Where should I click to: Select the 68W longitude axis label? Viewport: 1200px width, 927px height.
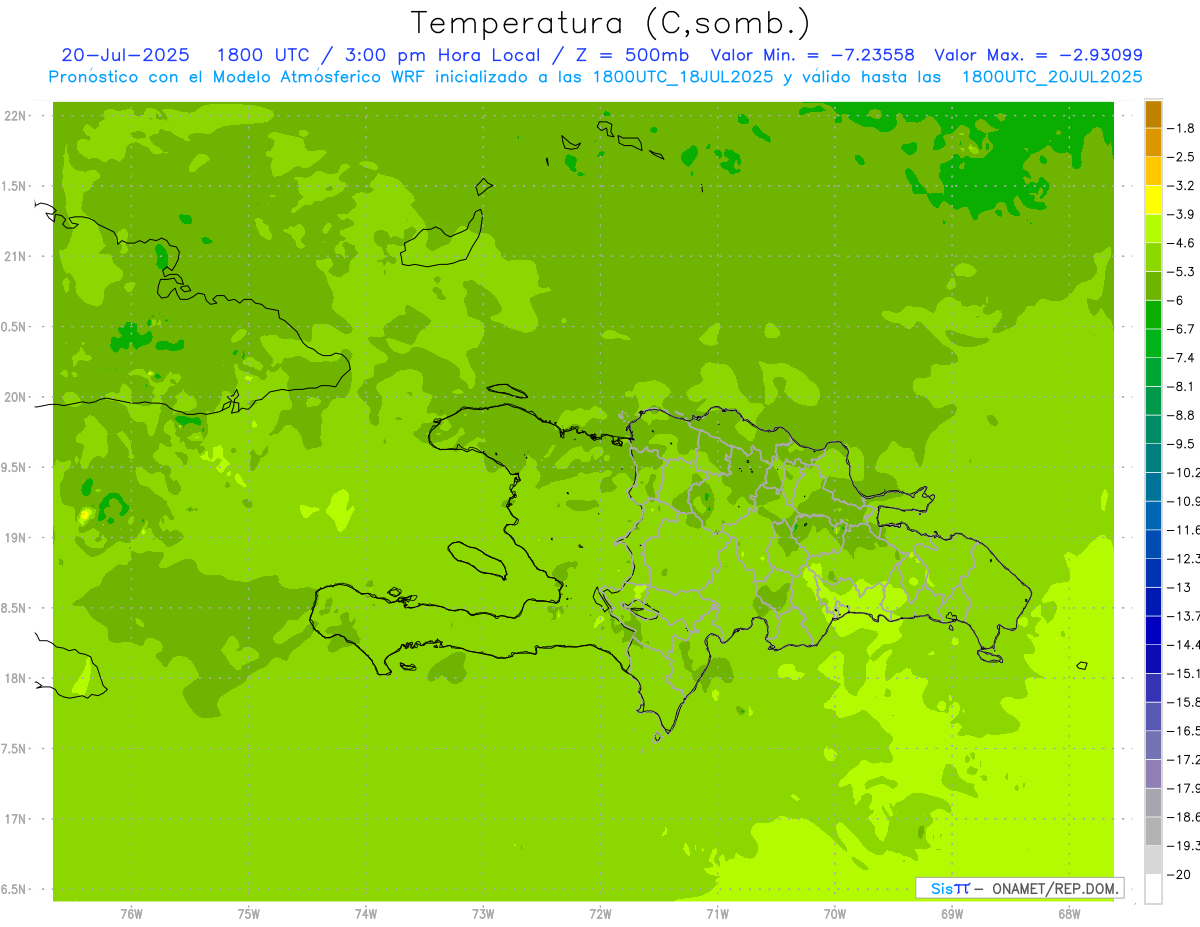(1068, 914)
